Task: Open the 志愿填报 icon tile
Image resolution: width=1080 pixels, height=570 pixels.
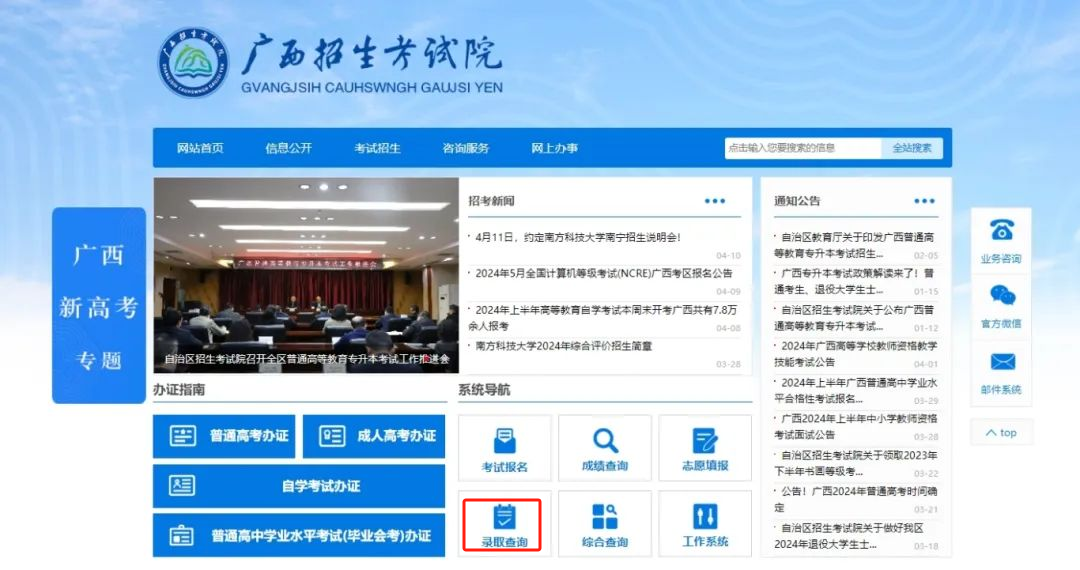Action: coord(705,448)
